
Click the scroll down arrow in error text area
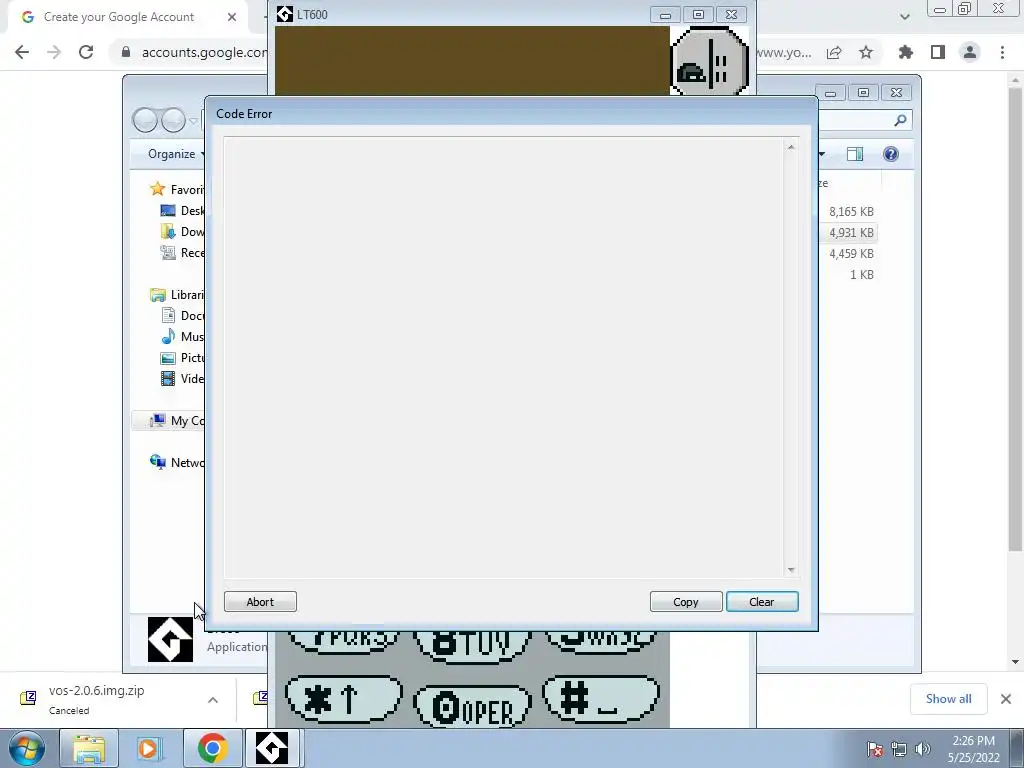pyautogui.click(x=791, y=569)
